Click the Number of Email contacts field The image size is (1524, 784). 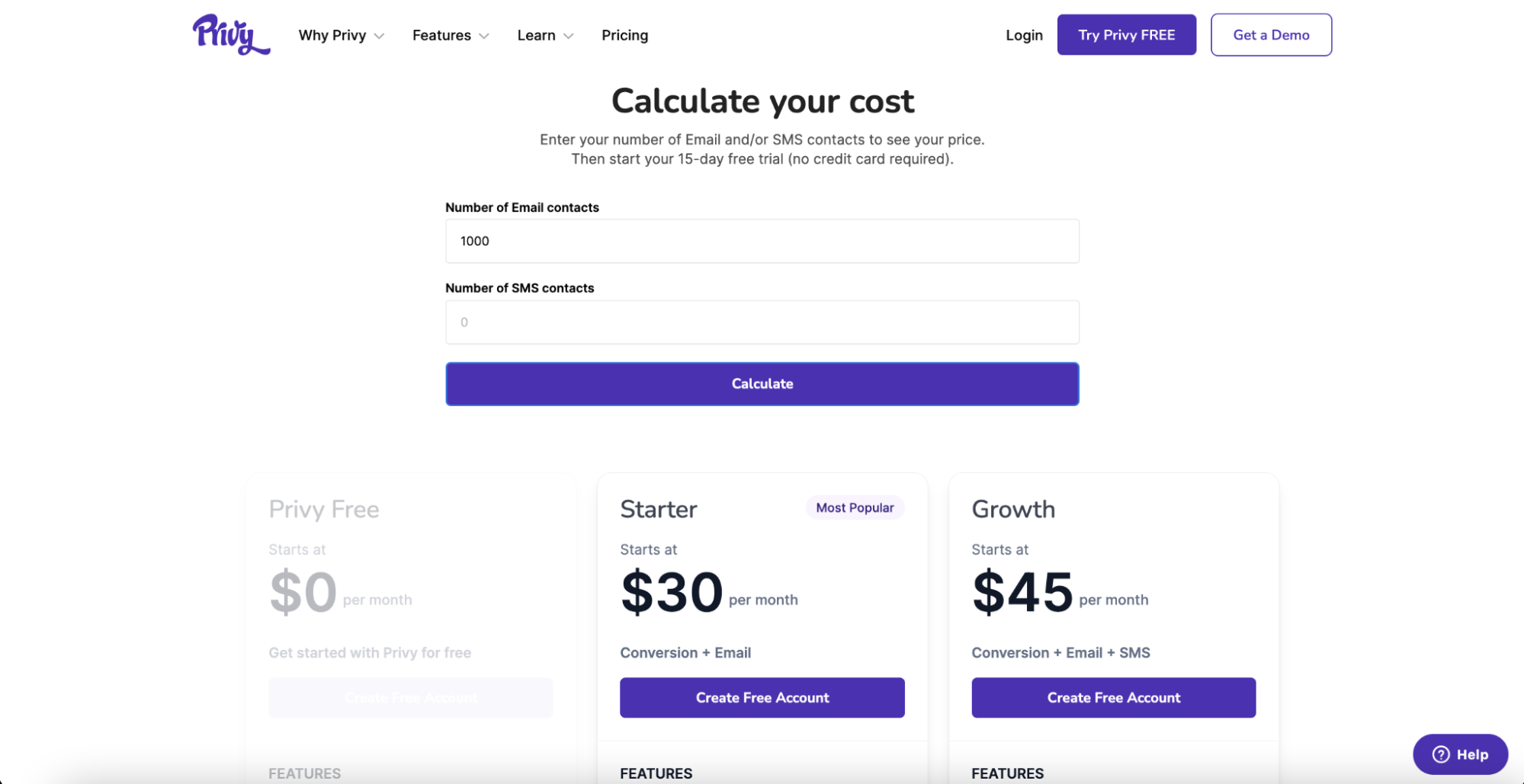pos(762,241)
